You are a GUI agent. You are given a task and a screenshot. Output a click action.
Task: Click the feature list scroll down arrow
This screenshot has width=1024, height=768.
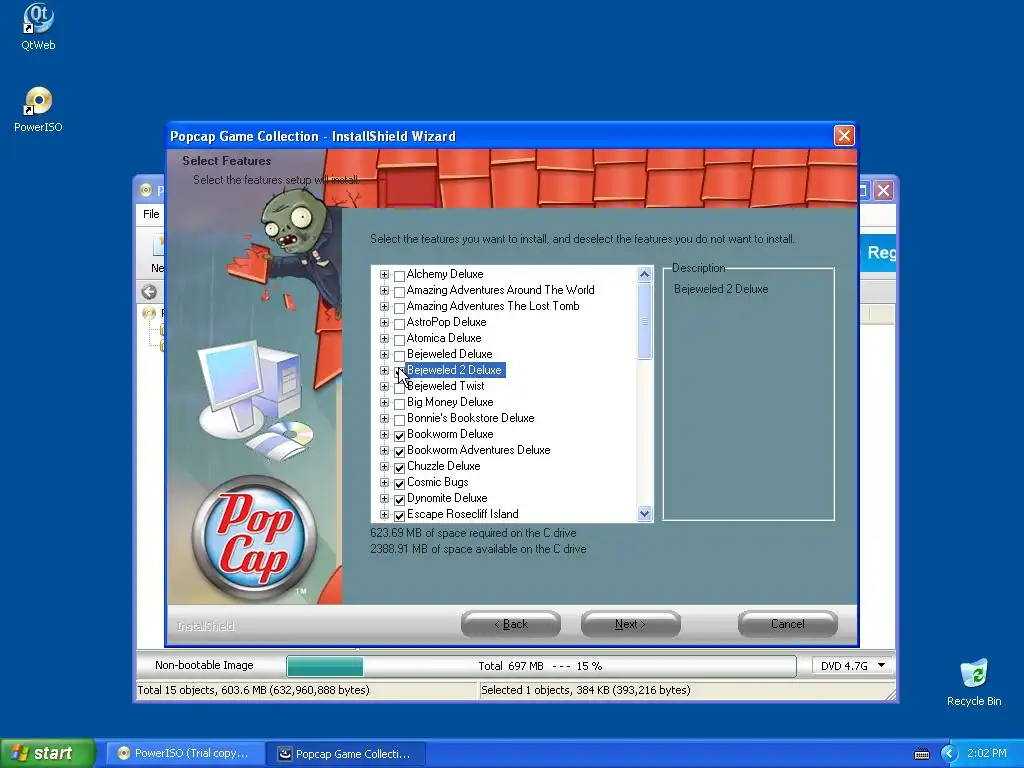[x=645, y=513]
